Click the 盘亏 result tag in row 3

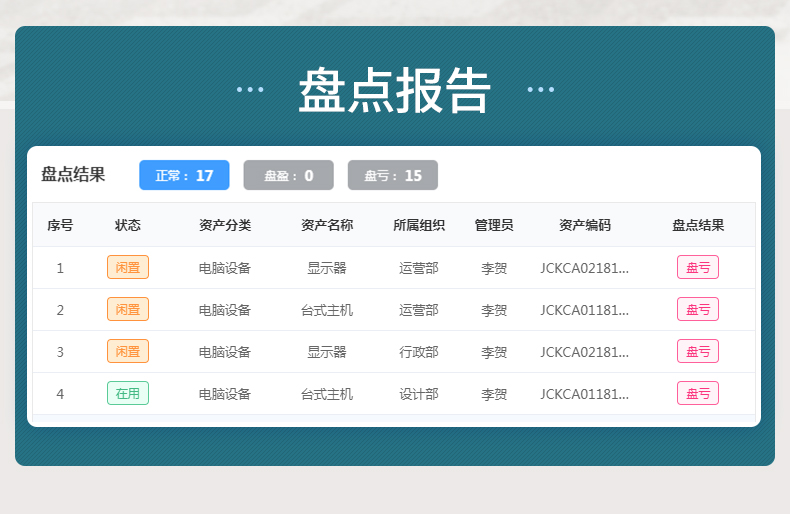tap(698, 351)
